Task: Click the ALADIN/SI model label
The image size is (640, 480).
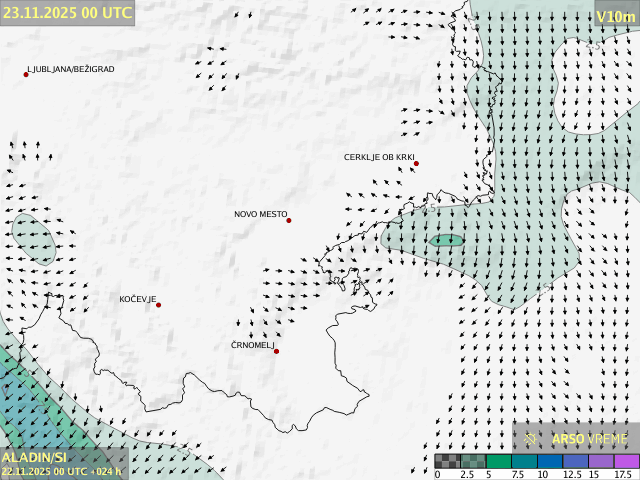Action: point(34,457)
